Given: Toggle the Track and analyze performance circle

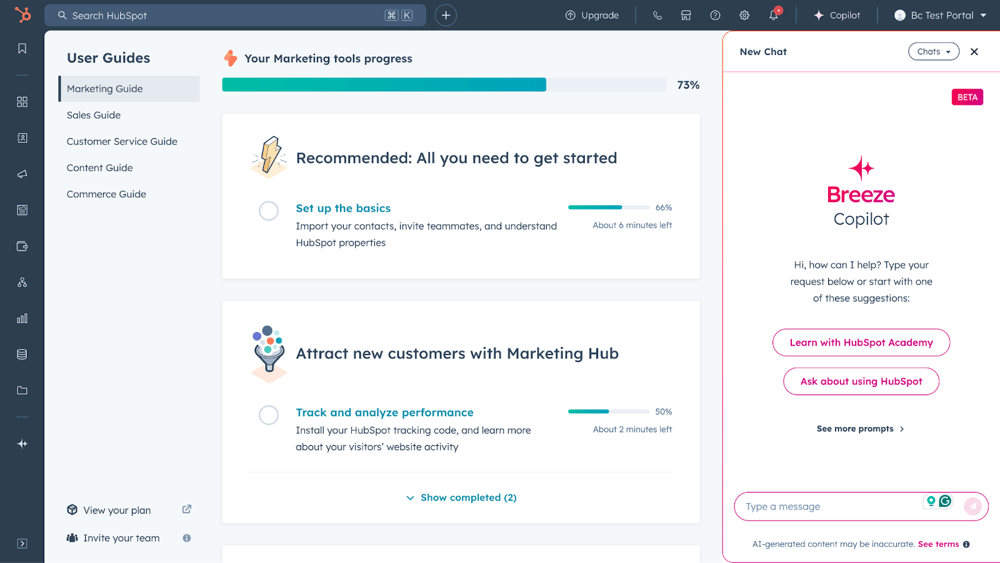Looking at the screenshot, I should (268, 415).
